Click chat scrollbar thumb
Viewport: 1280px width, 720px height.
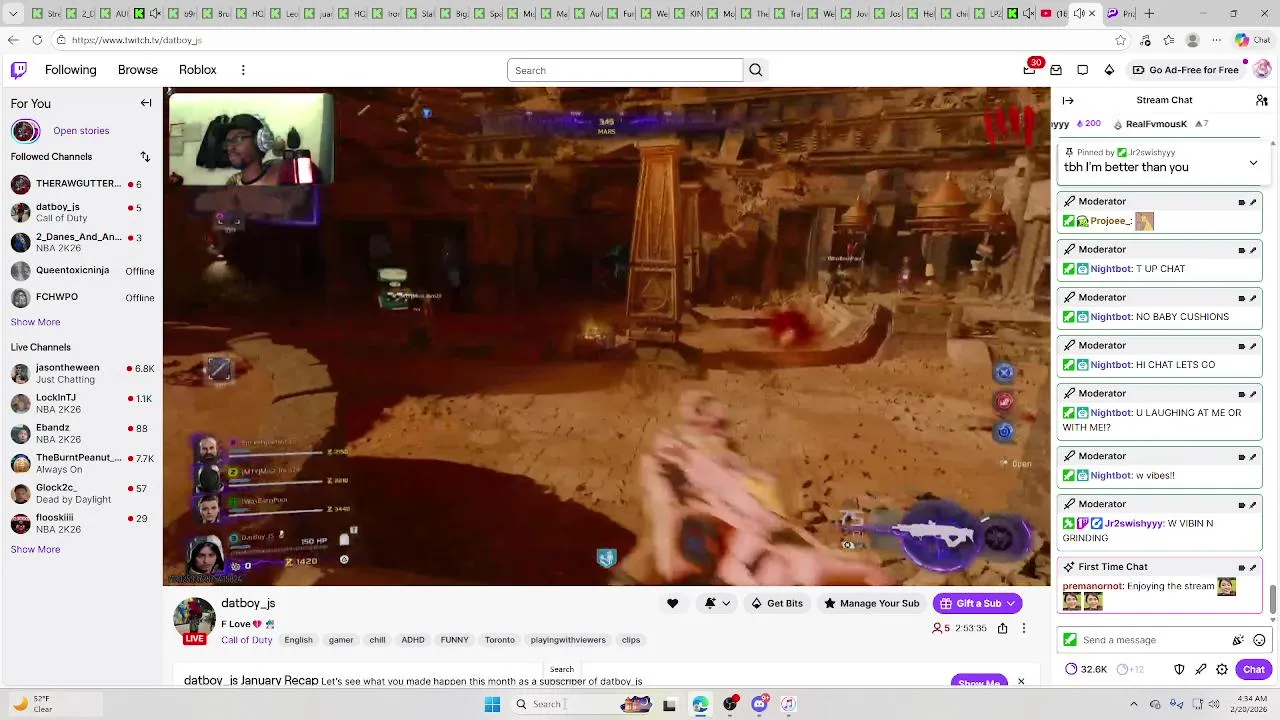pos(1273,598)
